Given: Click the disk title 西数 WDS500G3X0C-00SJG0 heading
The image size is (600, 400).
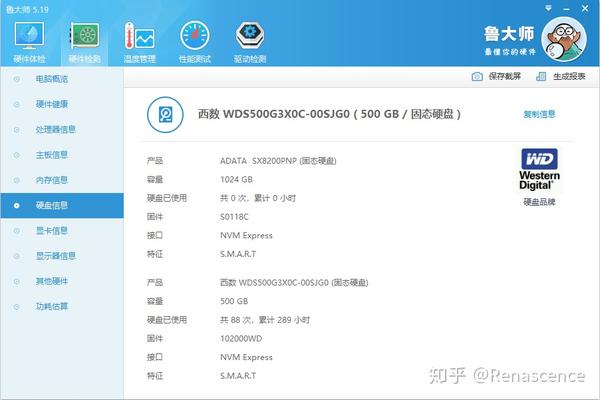Looking at the screenshot, I should pyautogui.click(x=329, y=114).
